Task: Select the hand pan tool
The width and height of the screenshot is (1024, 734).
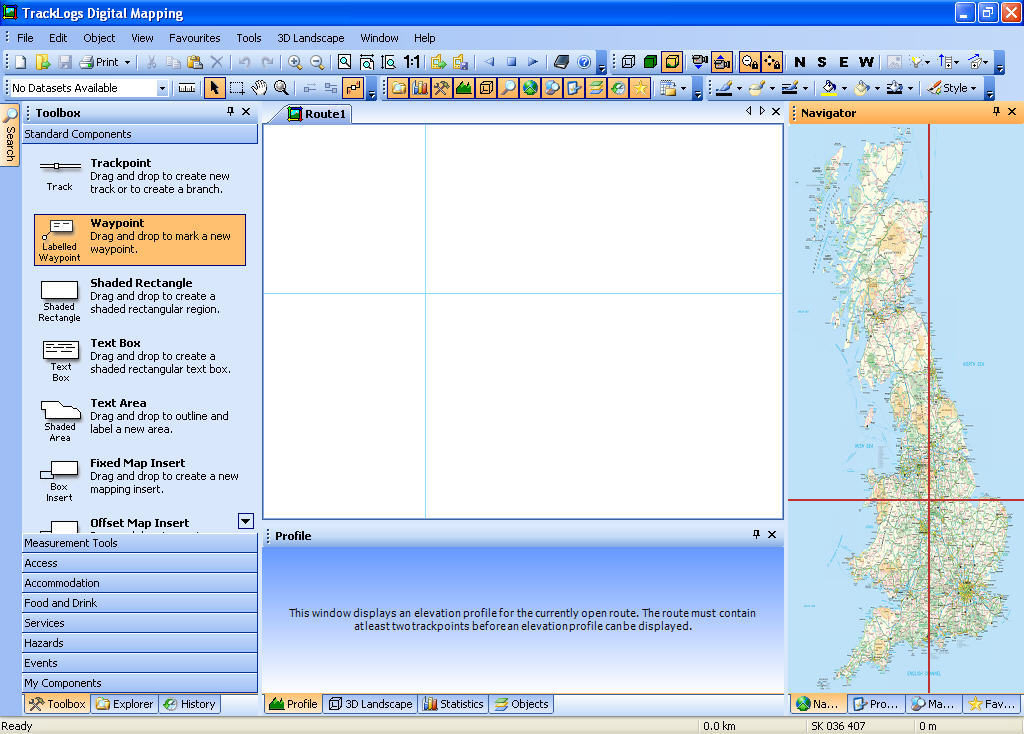Action: tap(259, 88)
